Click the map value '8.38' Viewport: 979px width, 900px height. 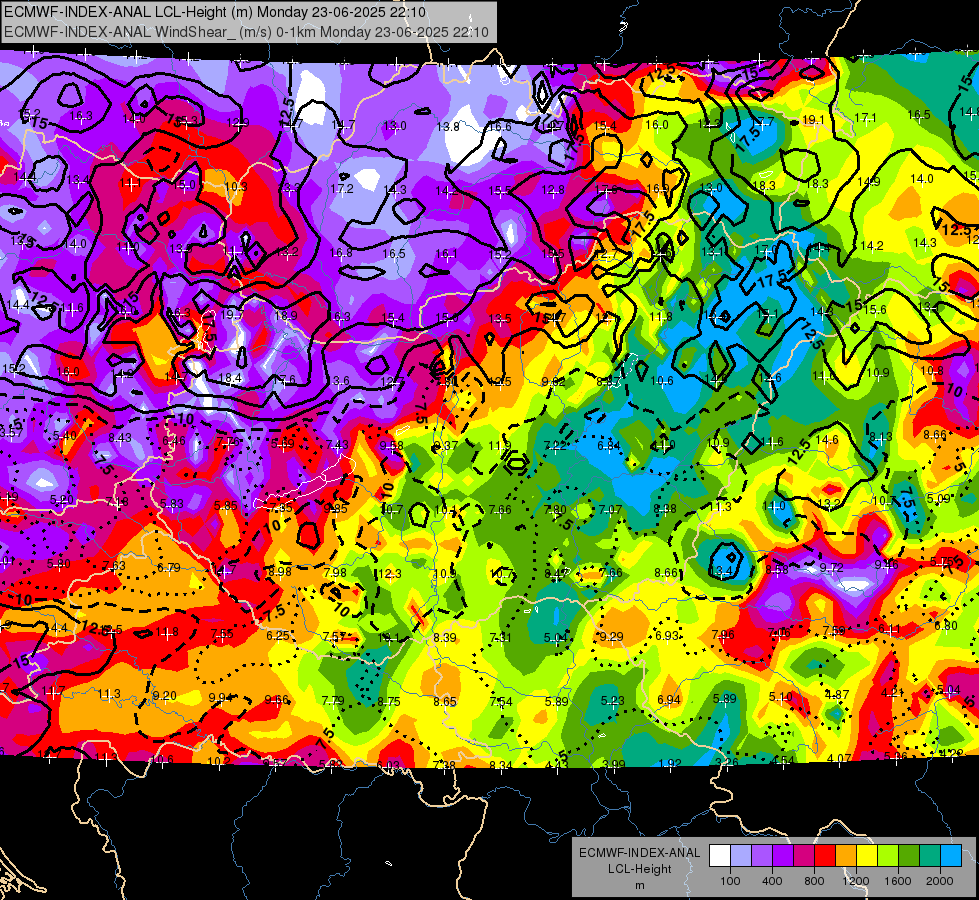pos(665,508)
